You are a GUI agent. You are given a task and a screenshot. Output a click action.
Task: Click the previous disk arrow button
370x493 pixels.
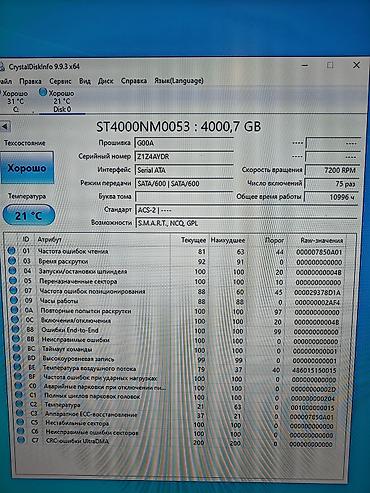[5, 127]
